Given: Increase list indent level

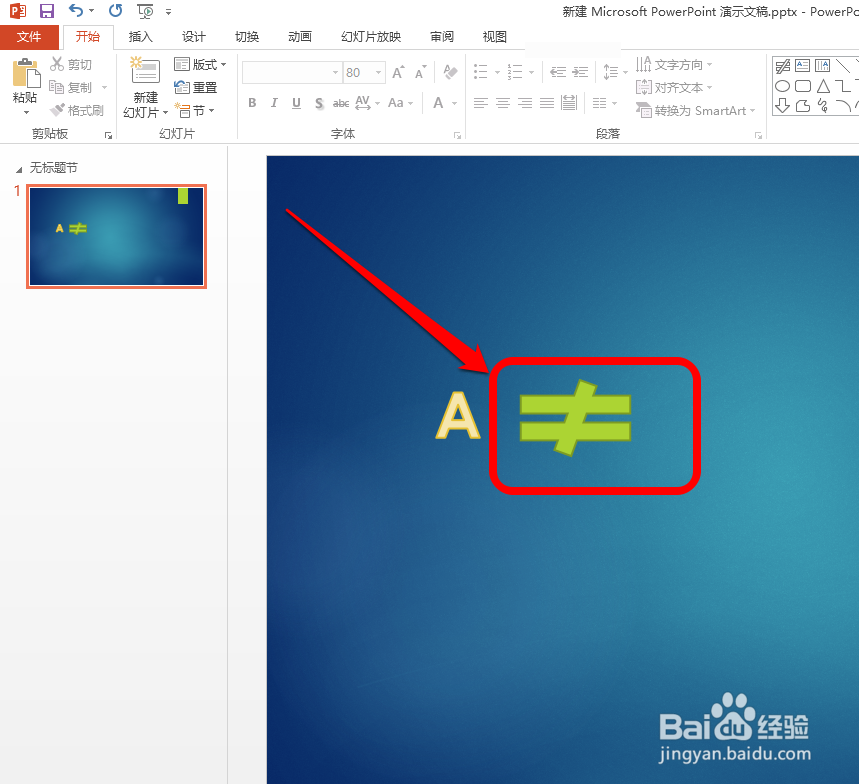Looking at the screenshot, I should coord(580,72).
